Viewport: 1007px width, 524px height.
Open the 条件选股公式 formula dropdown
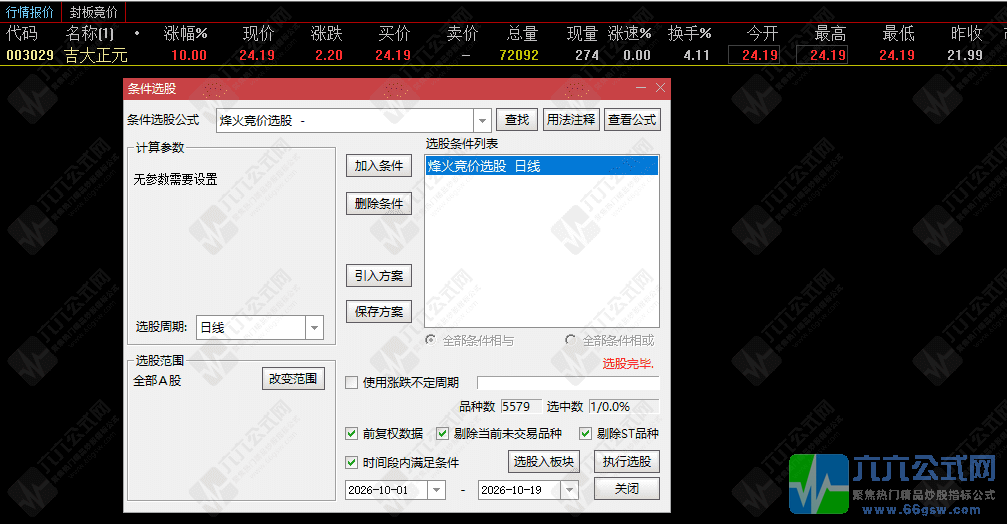tap(482, 120)
